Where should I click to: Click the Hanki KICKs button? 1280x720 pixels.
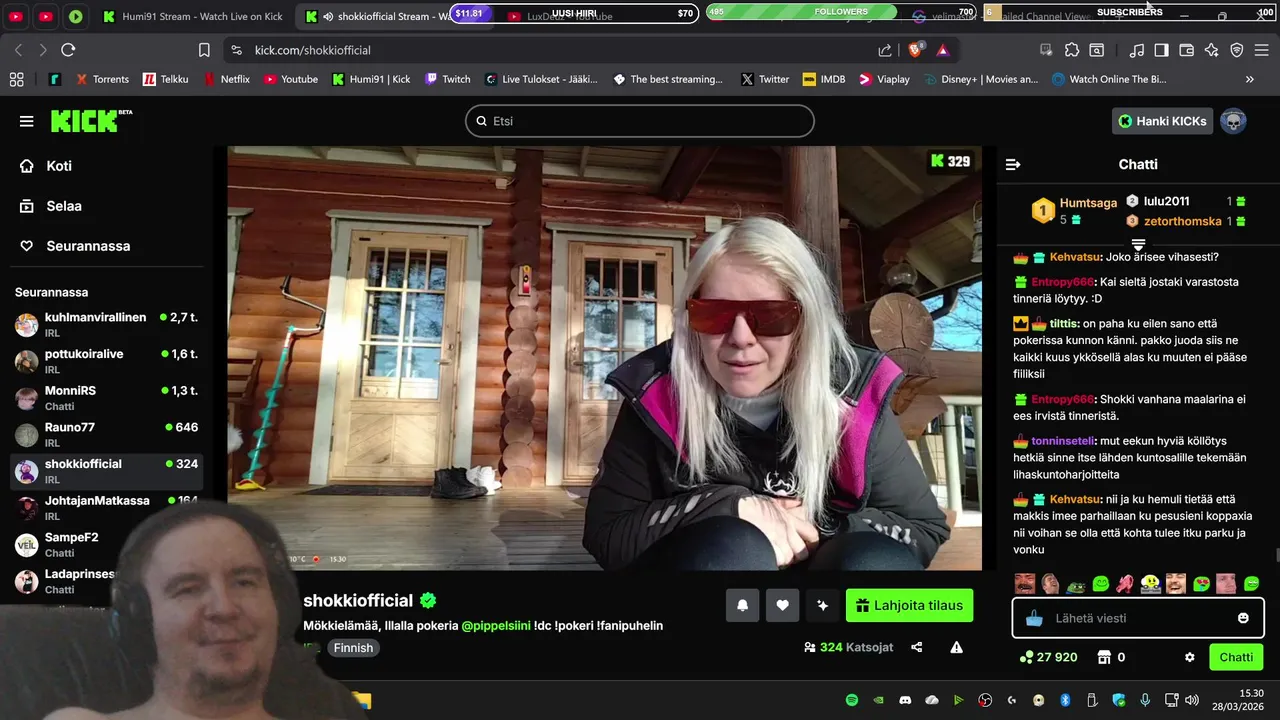1162,121
